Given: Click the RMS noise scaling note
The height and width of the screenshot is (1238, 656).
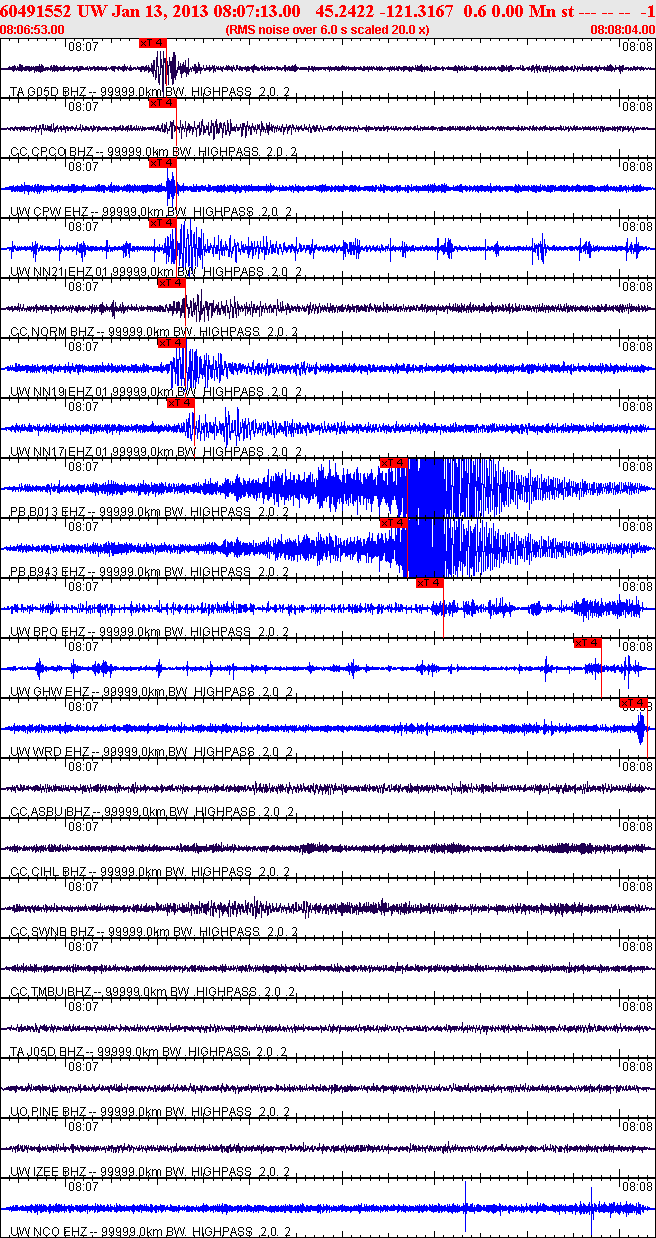Looking at the screenshot, I should pyautogui.click(x=328, y=30).
